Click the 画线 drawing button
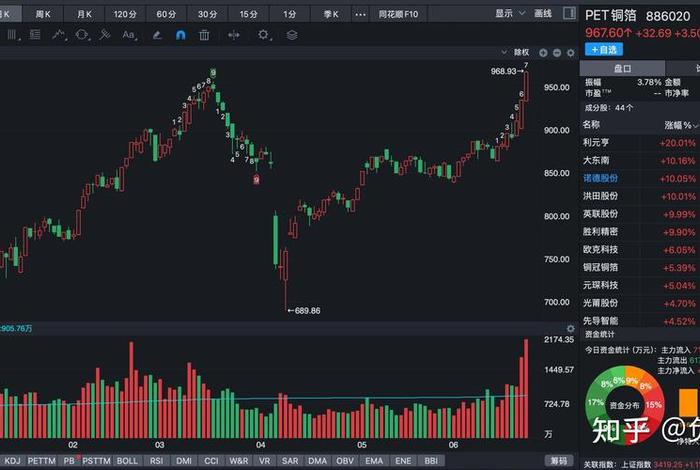The width and height of the screenshot is (700, 470). [x=543, y=14]
